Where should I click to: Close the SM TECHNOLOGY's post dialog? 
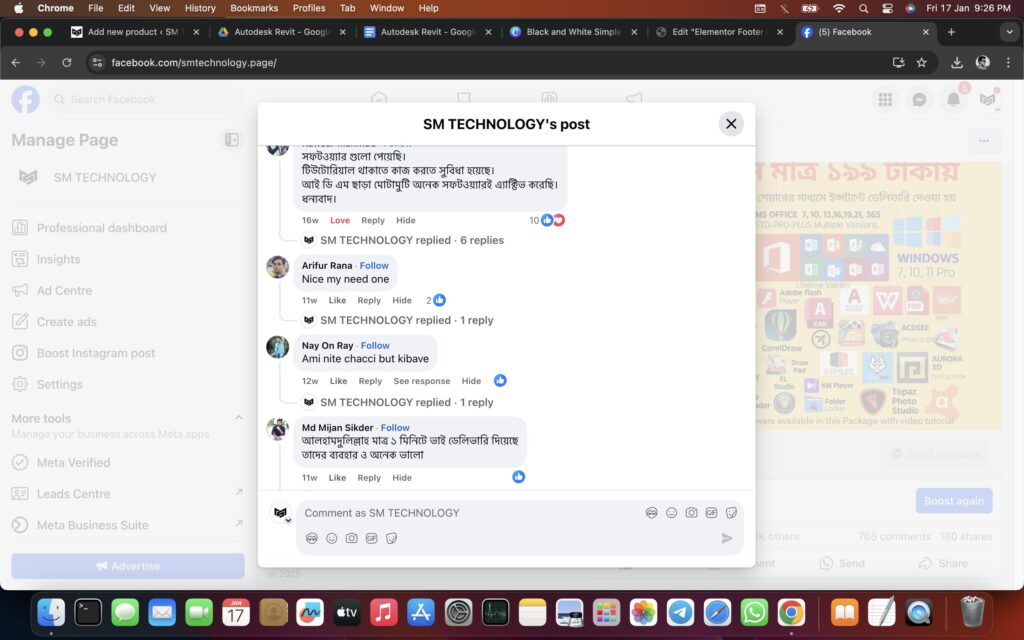731,124
